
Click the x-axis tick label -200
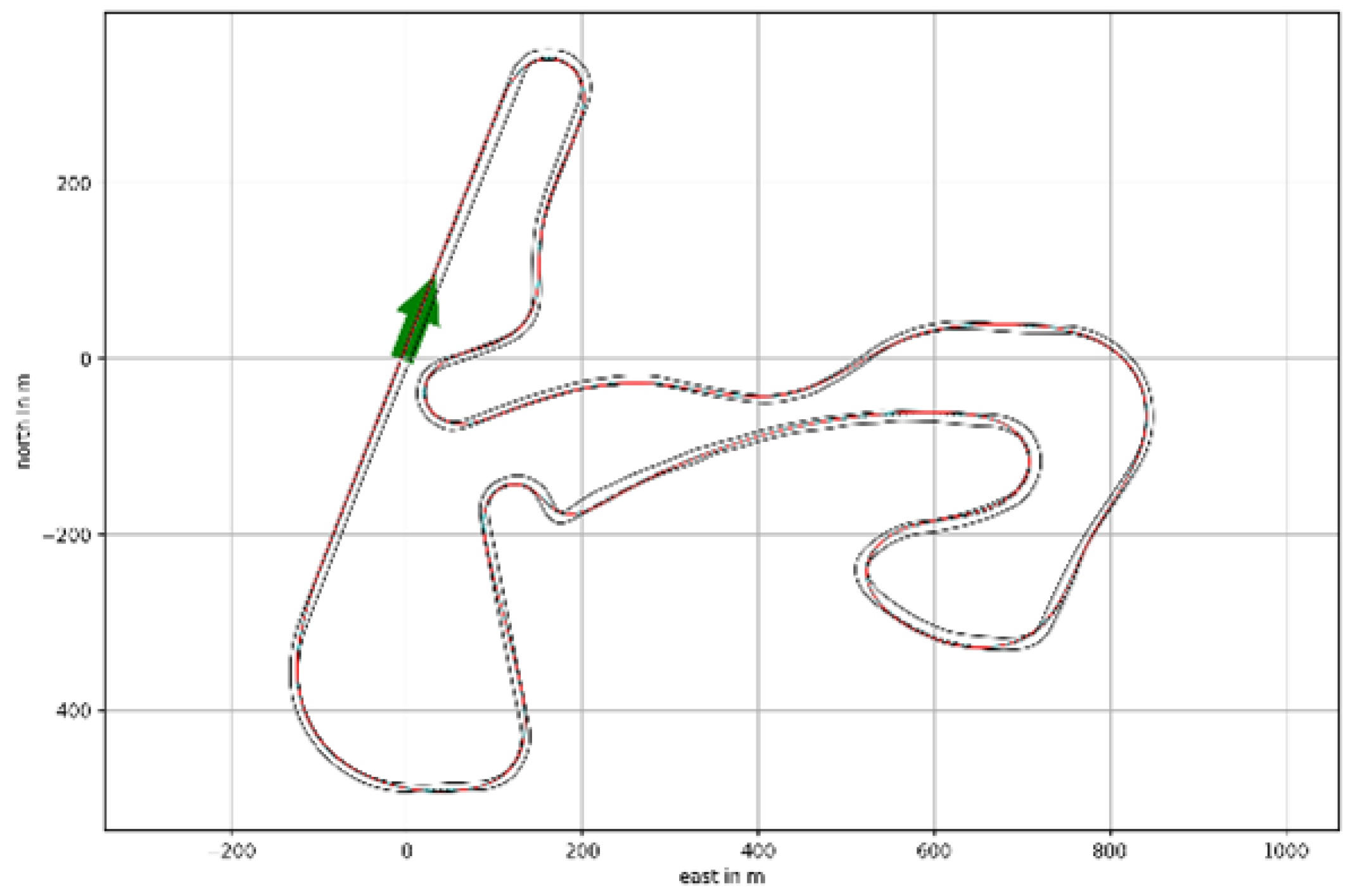coord(232,851)
